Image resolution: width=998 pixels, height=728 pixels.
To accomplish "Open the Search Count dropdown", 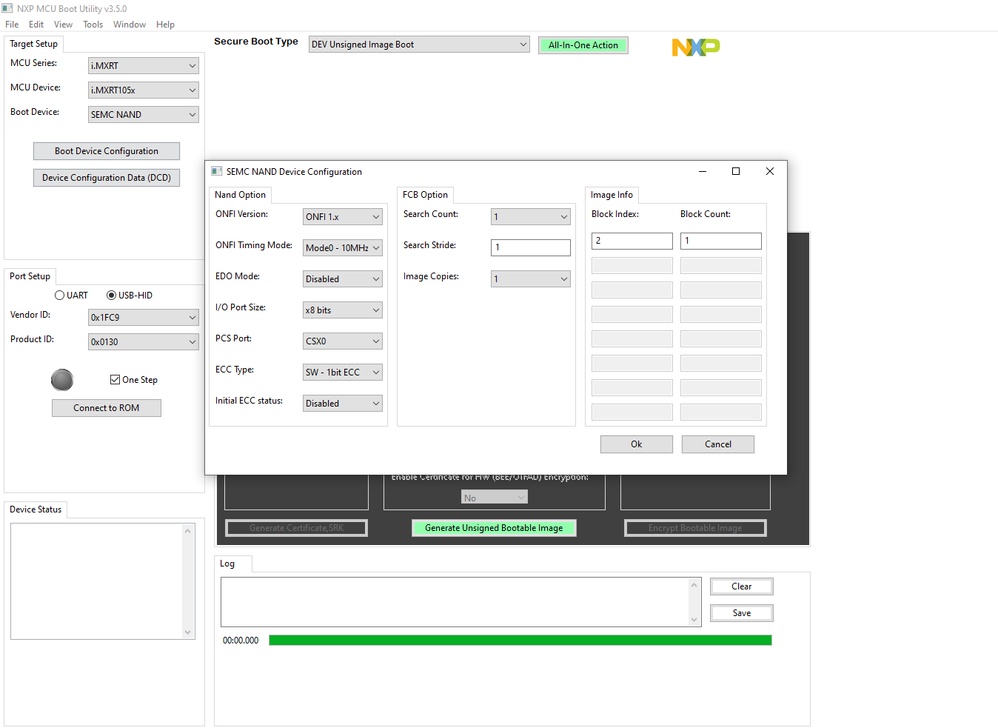I will pyautogui.click(x=530, y=217).
